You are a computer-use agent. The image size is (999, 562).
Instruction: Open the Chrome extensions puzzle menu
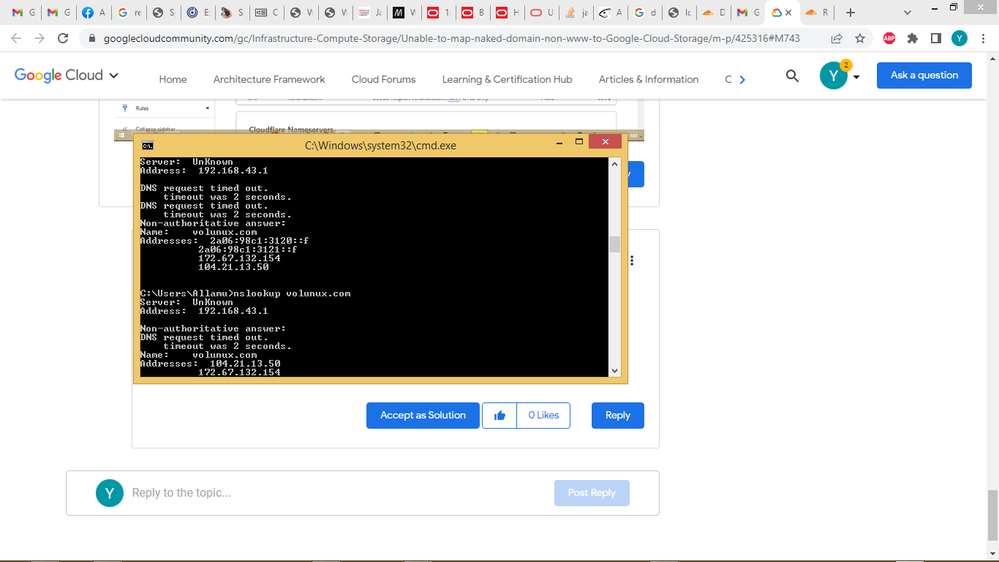pos(912,38)
